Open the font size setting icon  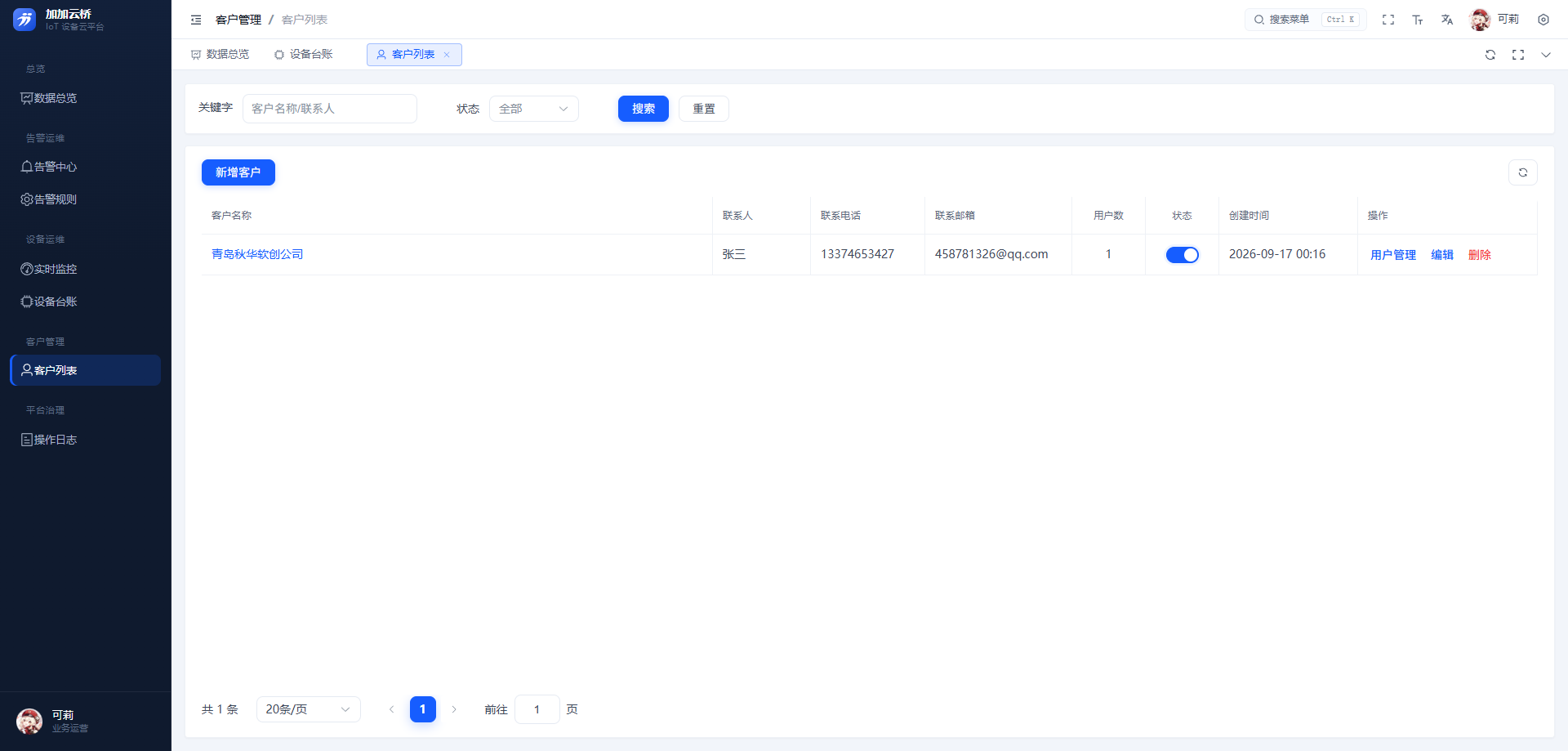pyautogui.click(x=1418, y=20)
